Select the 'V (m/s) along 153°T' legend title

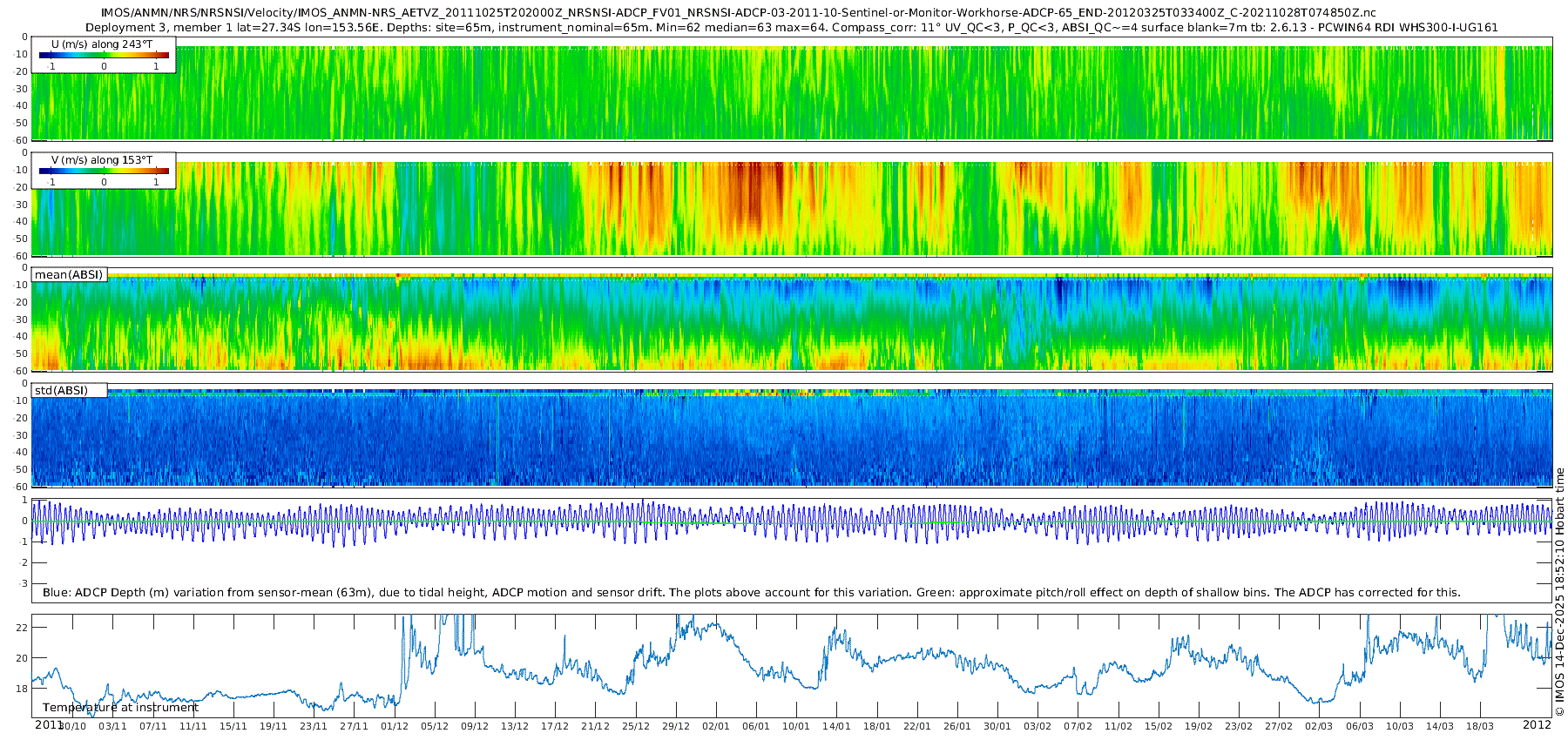102,160
